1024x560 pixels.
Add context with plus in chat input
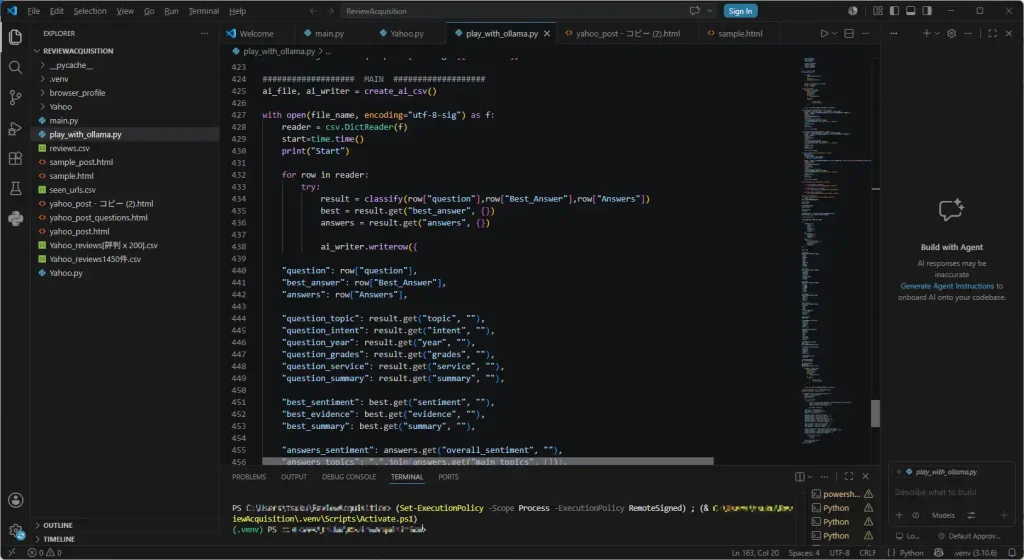[x=899, y=515]
